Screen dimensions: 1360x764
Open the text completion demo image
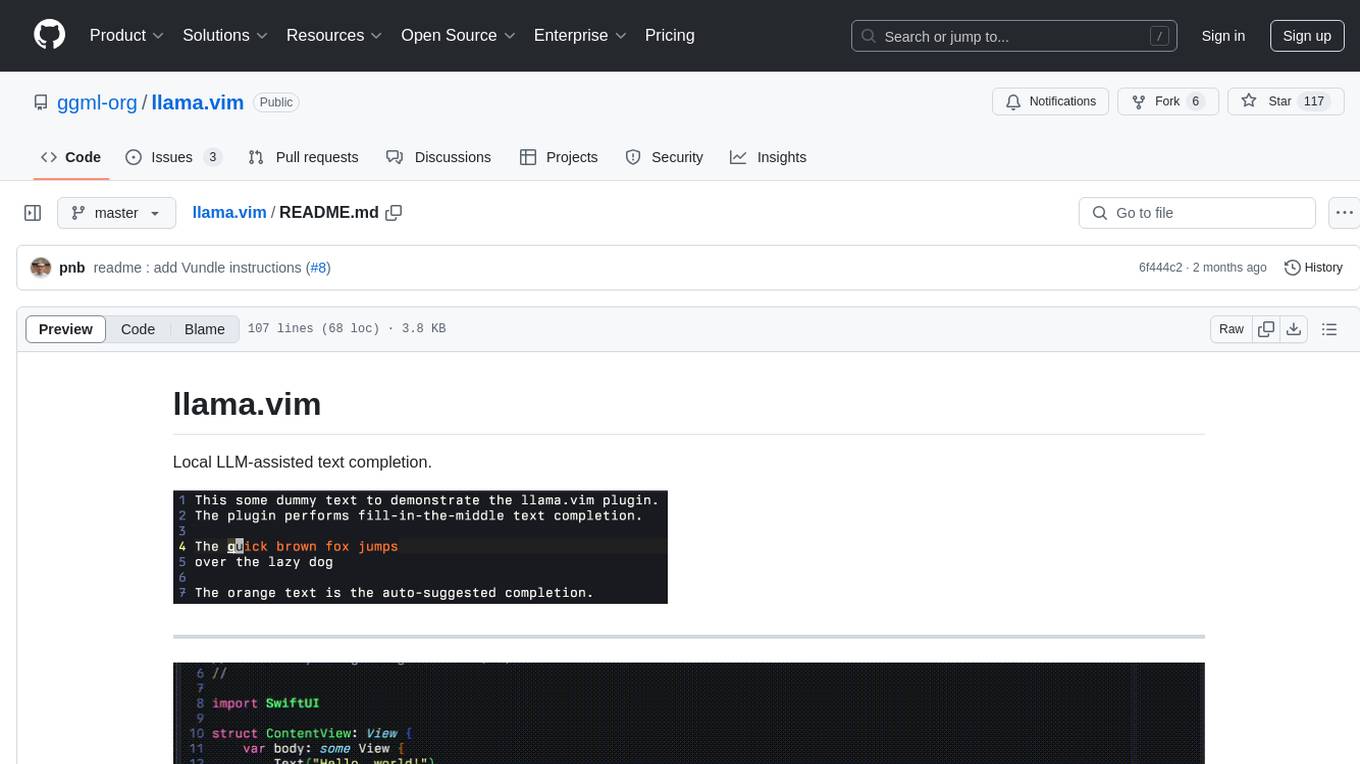click(x=420, y=547)
